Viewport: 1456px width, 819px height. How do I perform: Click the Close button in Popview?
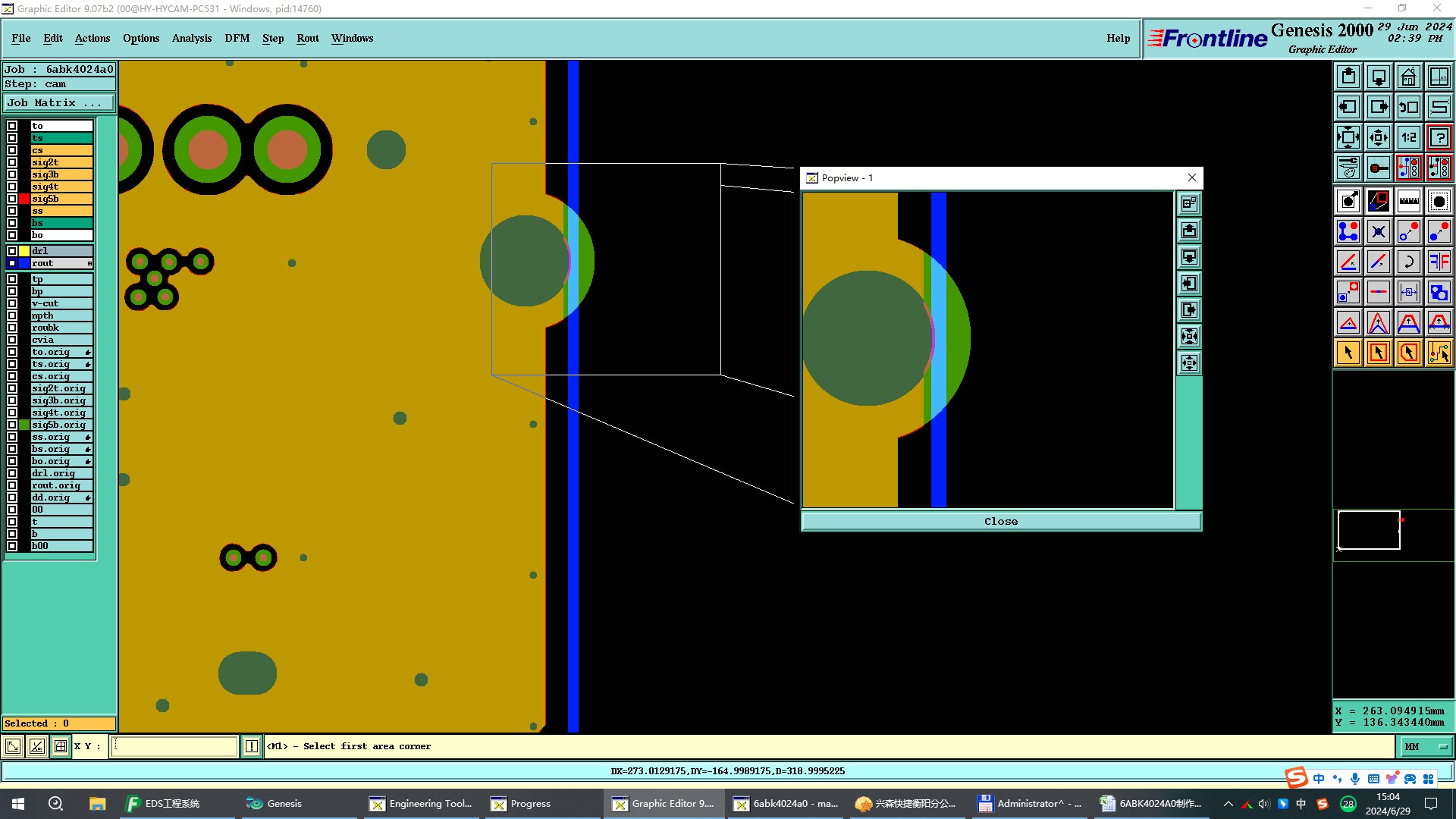pyautogui.click(x=1000, y=522)
